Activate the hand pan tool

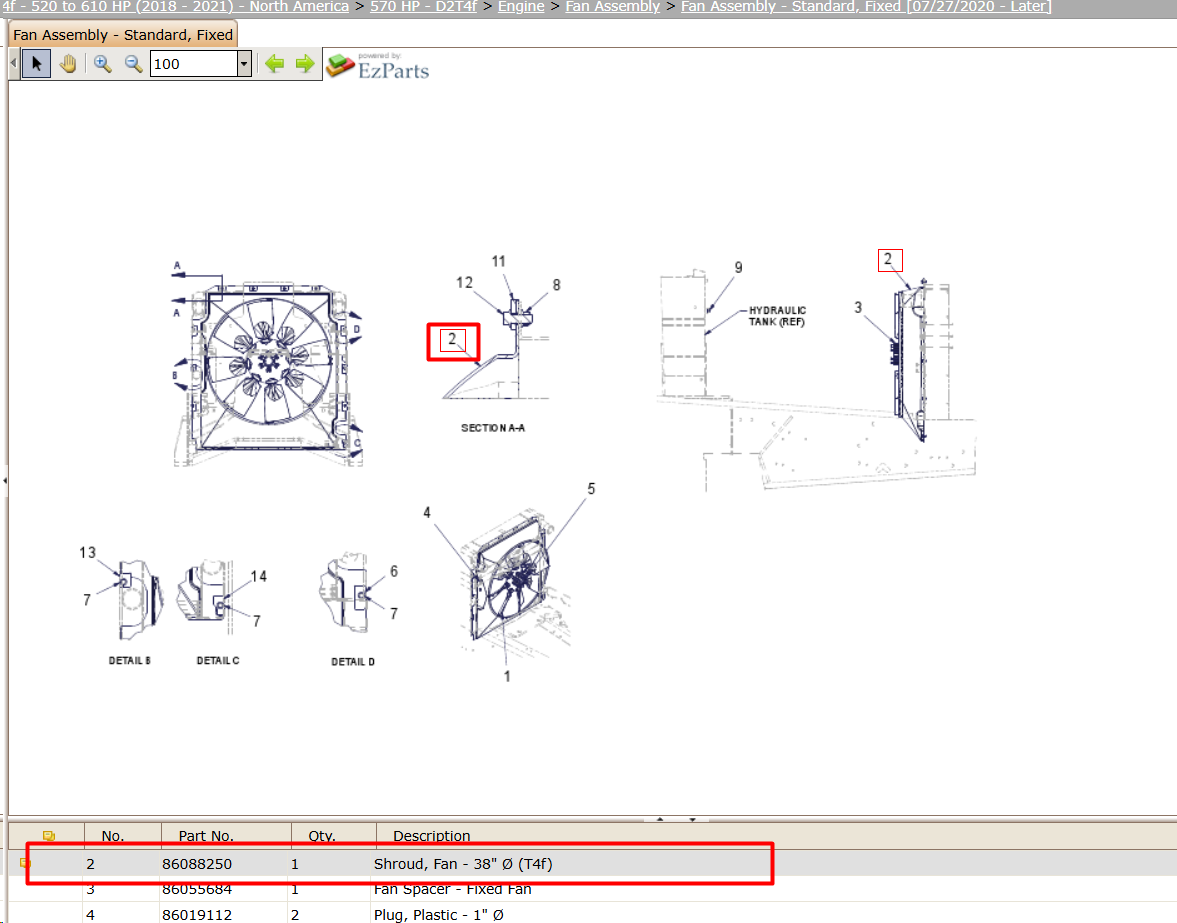[68, 64]
